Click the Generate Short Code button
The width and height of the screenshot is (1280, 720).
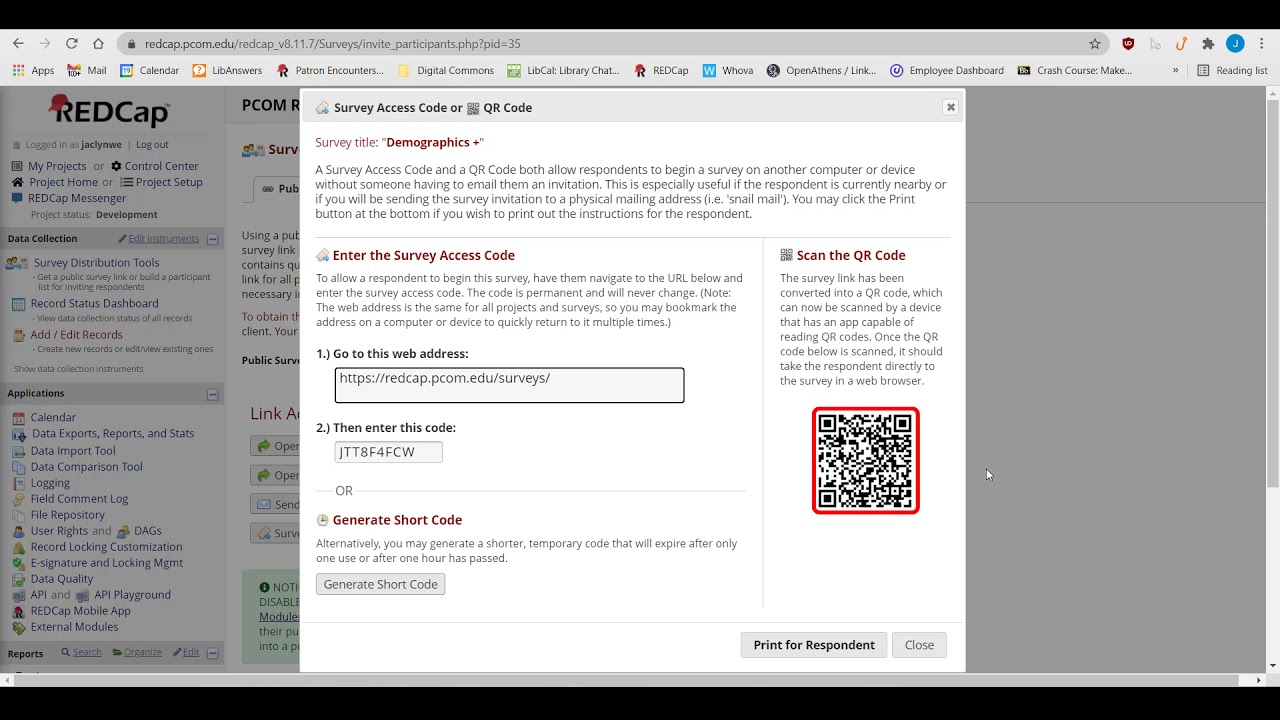point(381,584)
